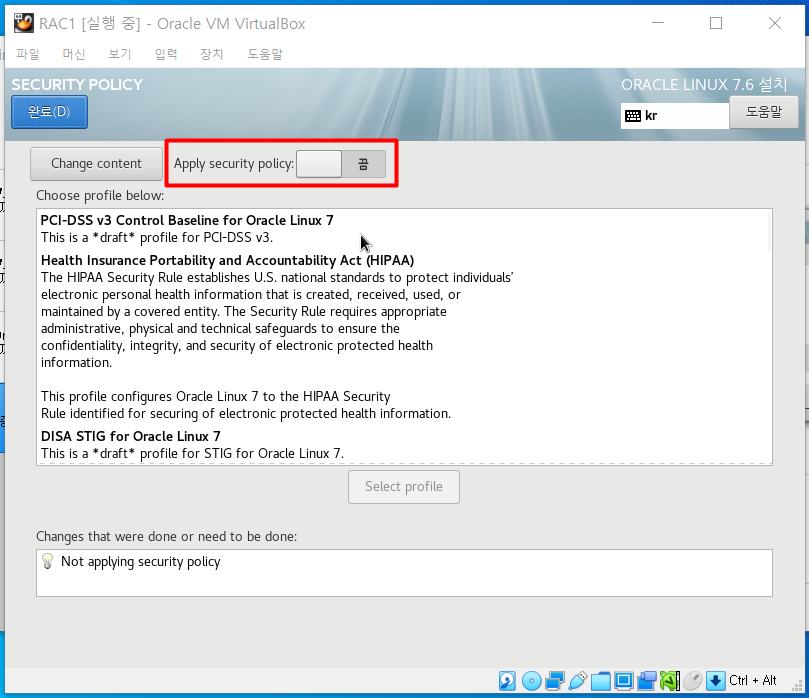Click the VirtualBox window title icon
This screenshot has height=698, width=809.
click(x=23, y=23)
